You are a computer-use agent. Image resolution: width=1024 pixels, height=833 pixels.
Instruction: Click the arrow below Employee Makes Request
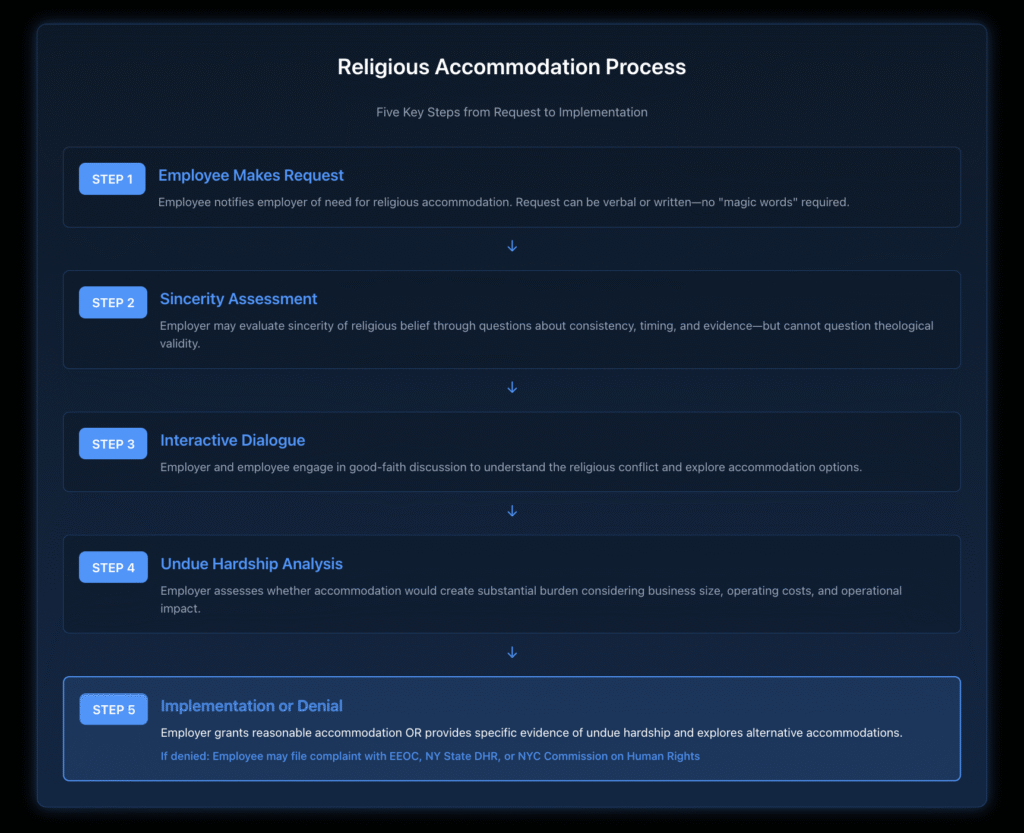pyautogui.click(x=512, y=246)
